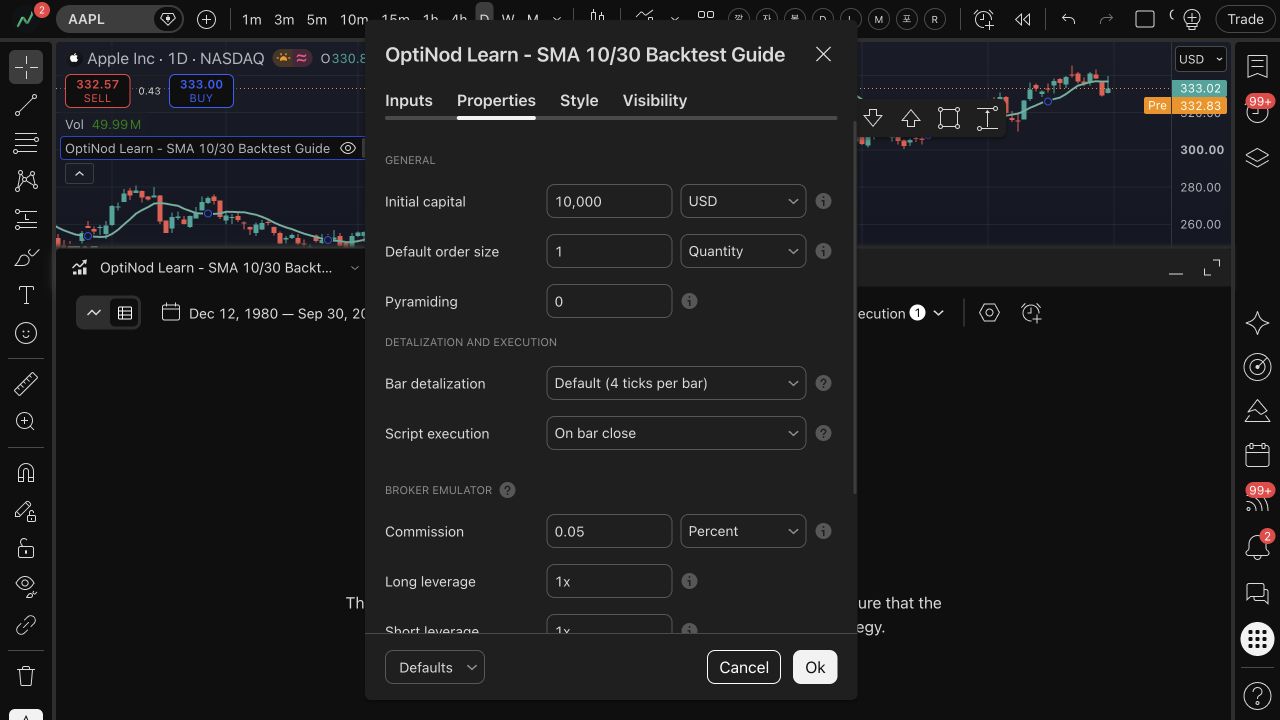Image resolution: width=1280 pixels, height=720 pixels.
Task: Select the ruler measure tool
Action: click(26, 383)
